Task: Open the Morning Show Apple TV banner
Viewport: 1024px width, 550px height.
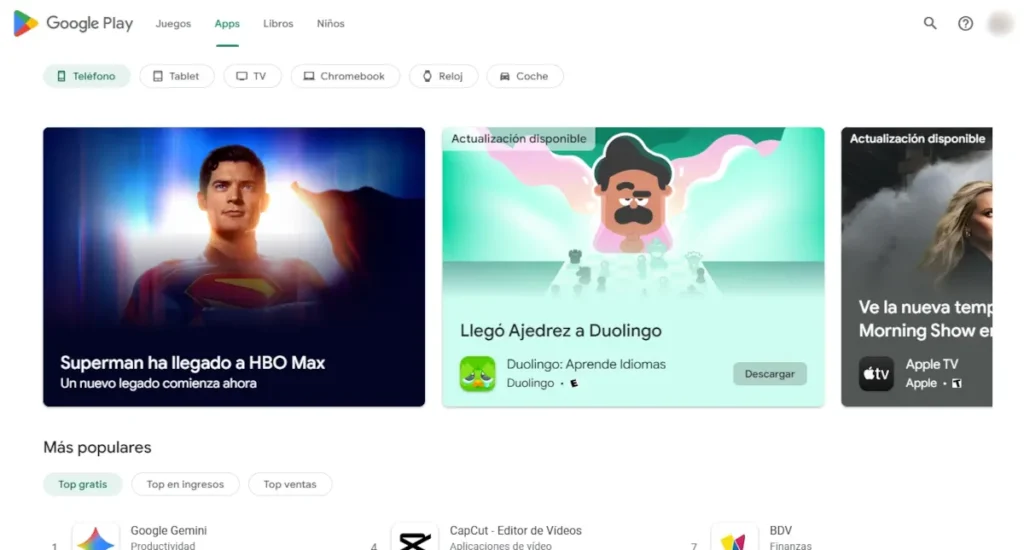Action: pos(917,267)
